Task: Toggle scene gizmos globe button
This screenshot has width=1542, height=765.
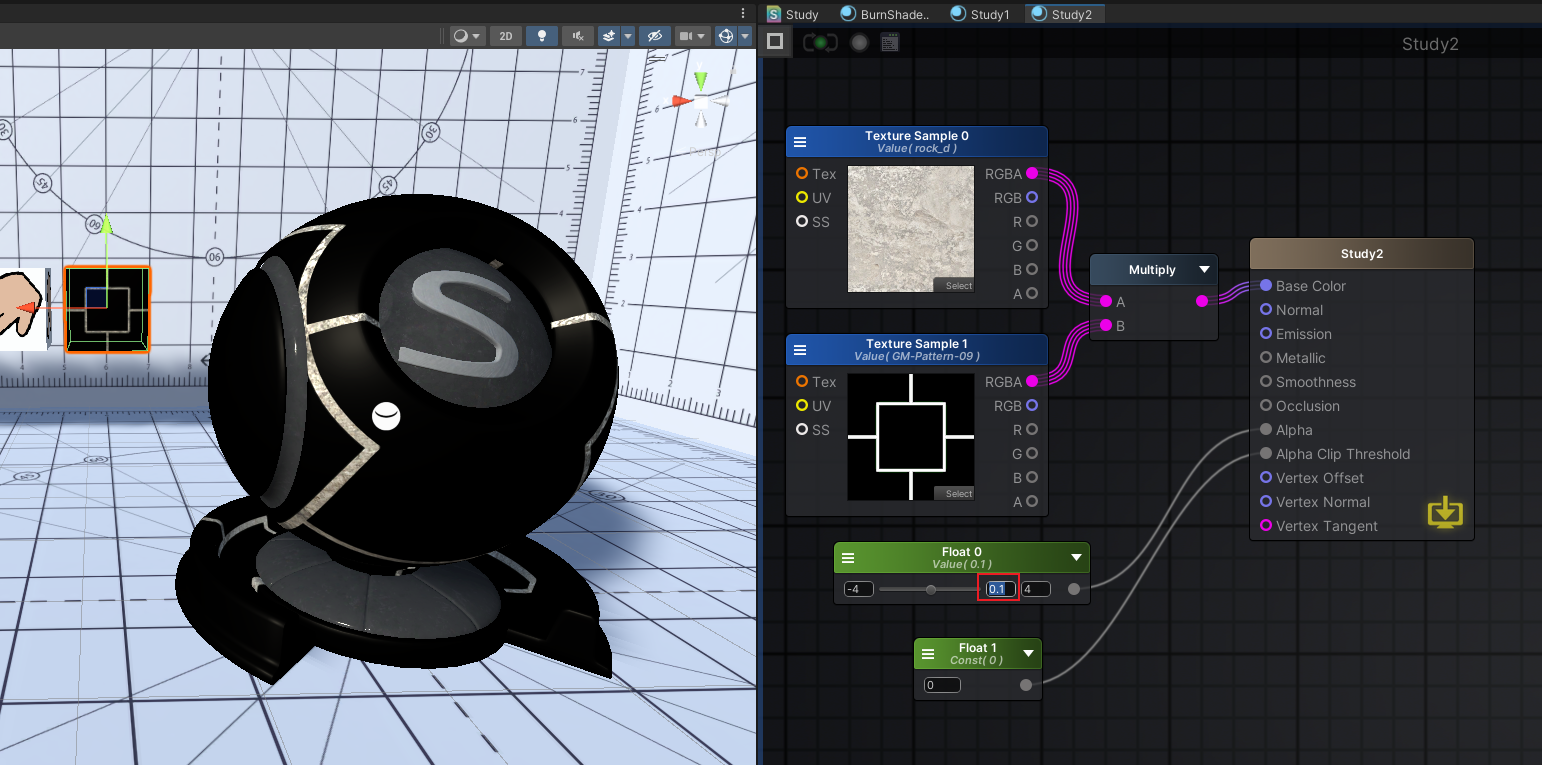Action: (726, 36)
